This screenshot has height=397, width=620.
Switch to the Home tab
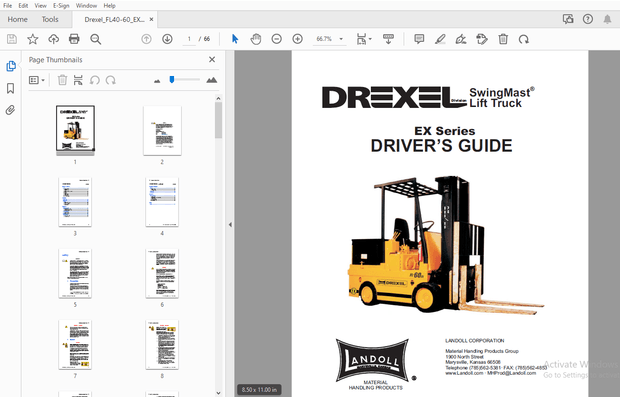[x=17, y=19]
